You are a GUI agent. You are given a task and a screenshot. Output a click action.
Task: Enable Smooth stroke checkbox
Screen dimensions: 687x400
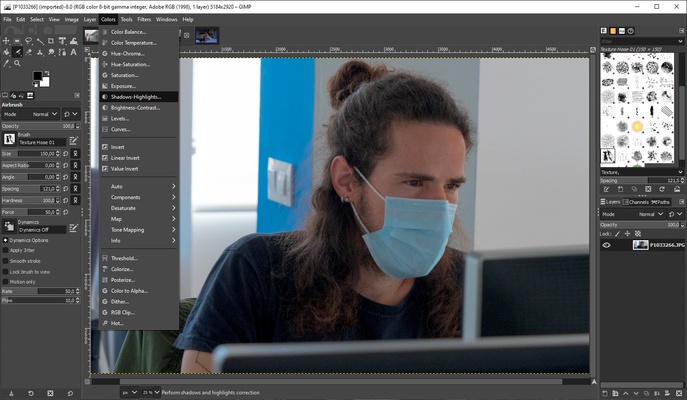6,261
